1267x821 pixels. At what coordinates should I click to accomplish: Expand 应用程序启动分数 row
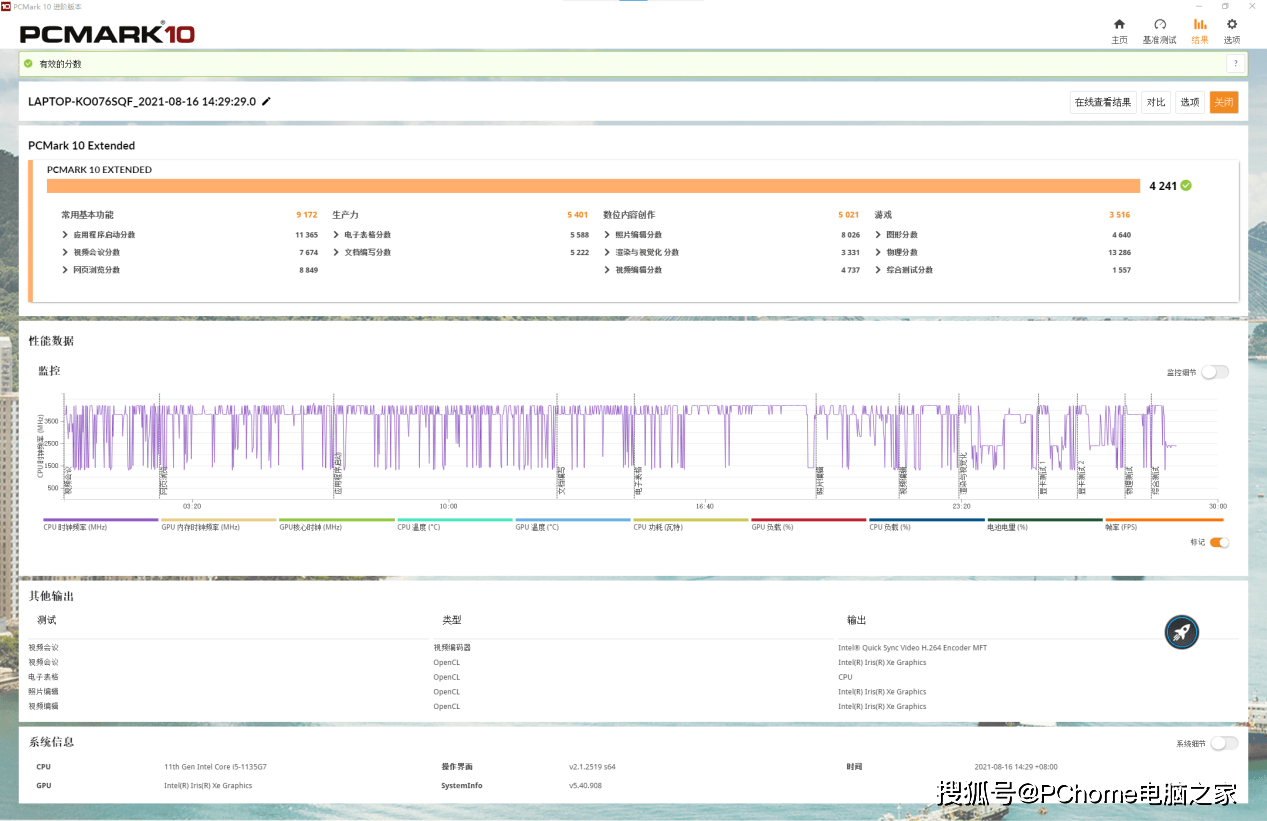[65, 235]
